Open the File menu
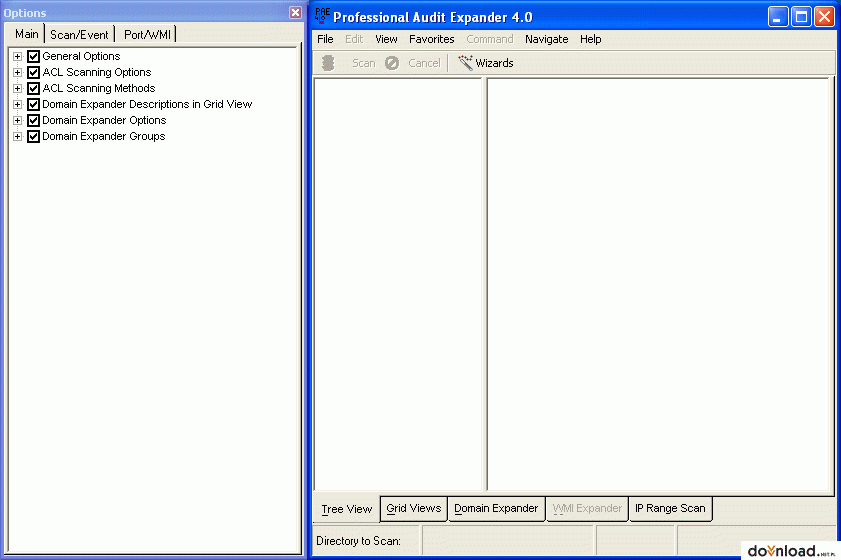841x560 pixels. click(x=325, y=39)
